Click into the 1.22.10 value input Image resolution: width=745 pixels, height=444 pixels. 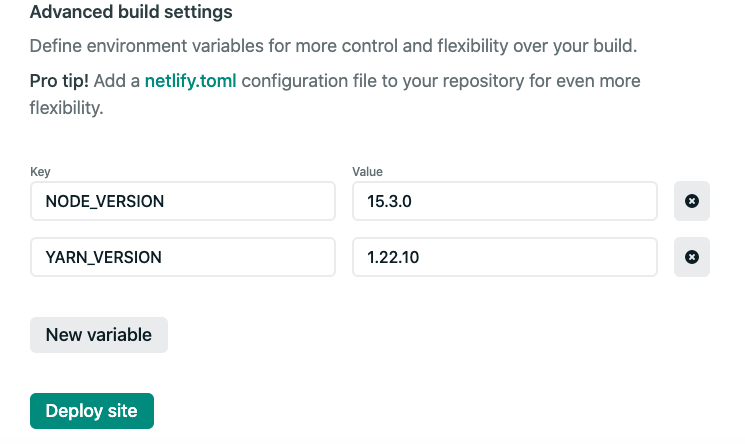point(505,257)
